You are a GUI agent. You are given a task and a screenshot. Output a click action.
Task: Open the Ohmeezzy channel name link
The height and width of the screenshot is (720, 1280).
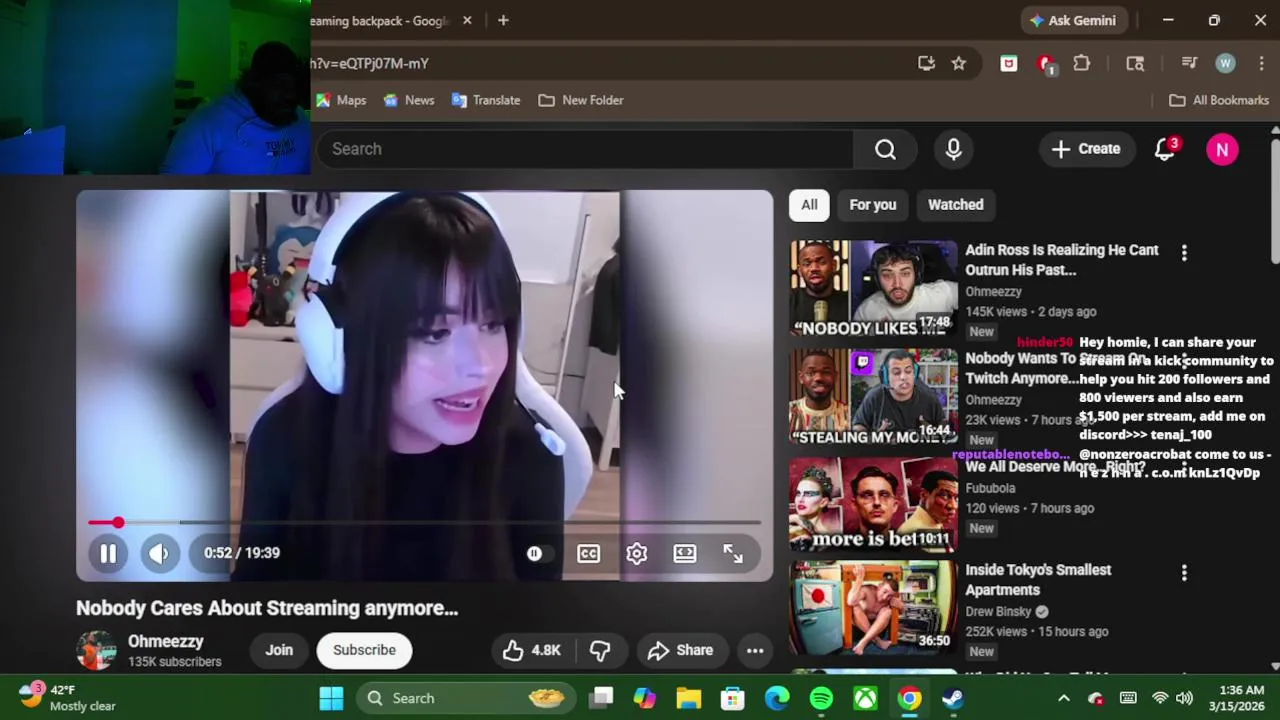click(x=165, y=642)
